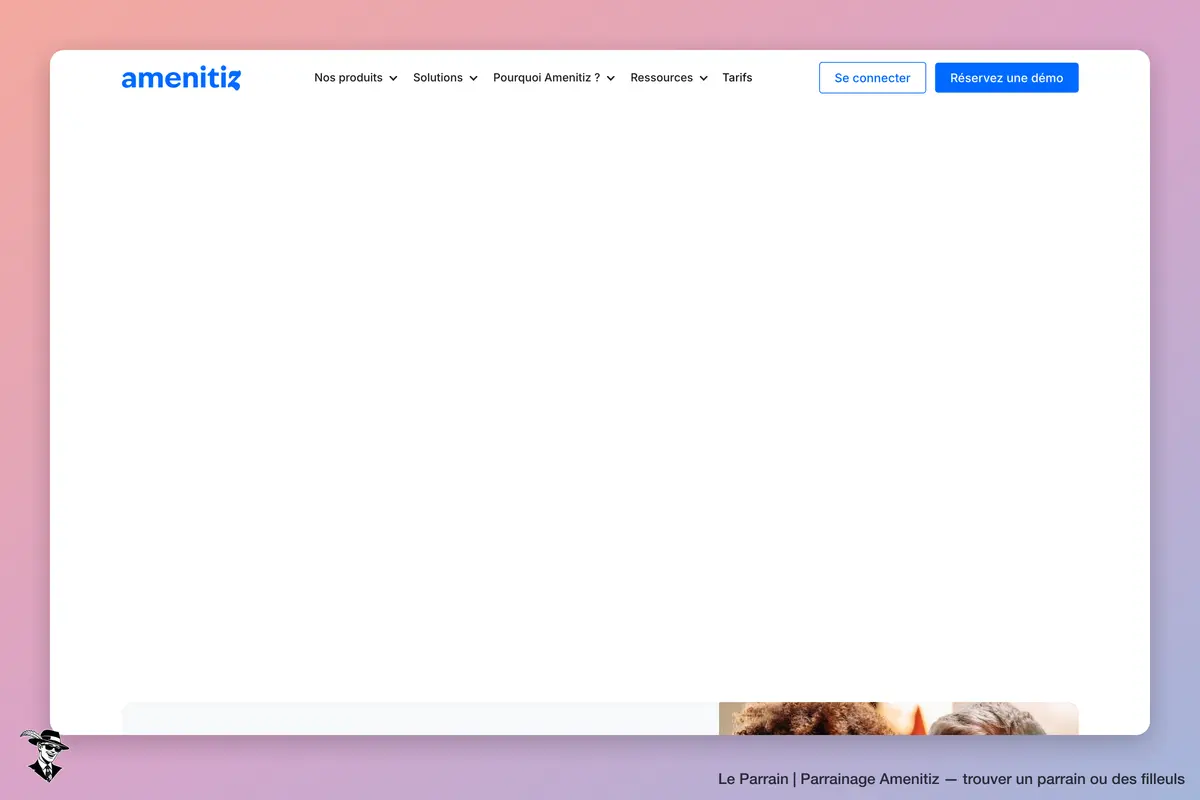Click the Réservez une démo button
Screen dimensions: 1200x800
[x=1007, y=78]
